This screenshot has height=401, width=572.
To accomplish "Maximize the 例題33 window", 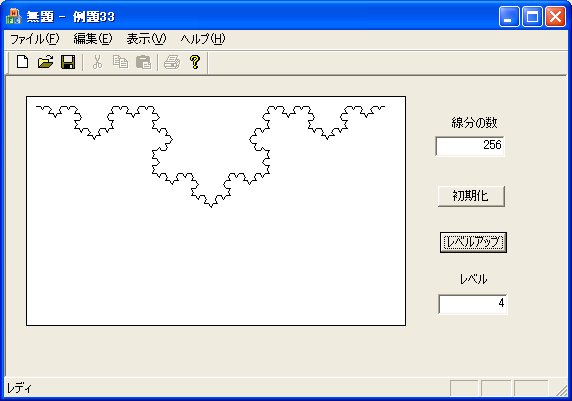I will [532, 17].
